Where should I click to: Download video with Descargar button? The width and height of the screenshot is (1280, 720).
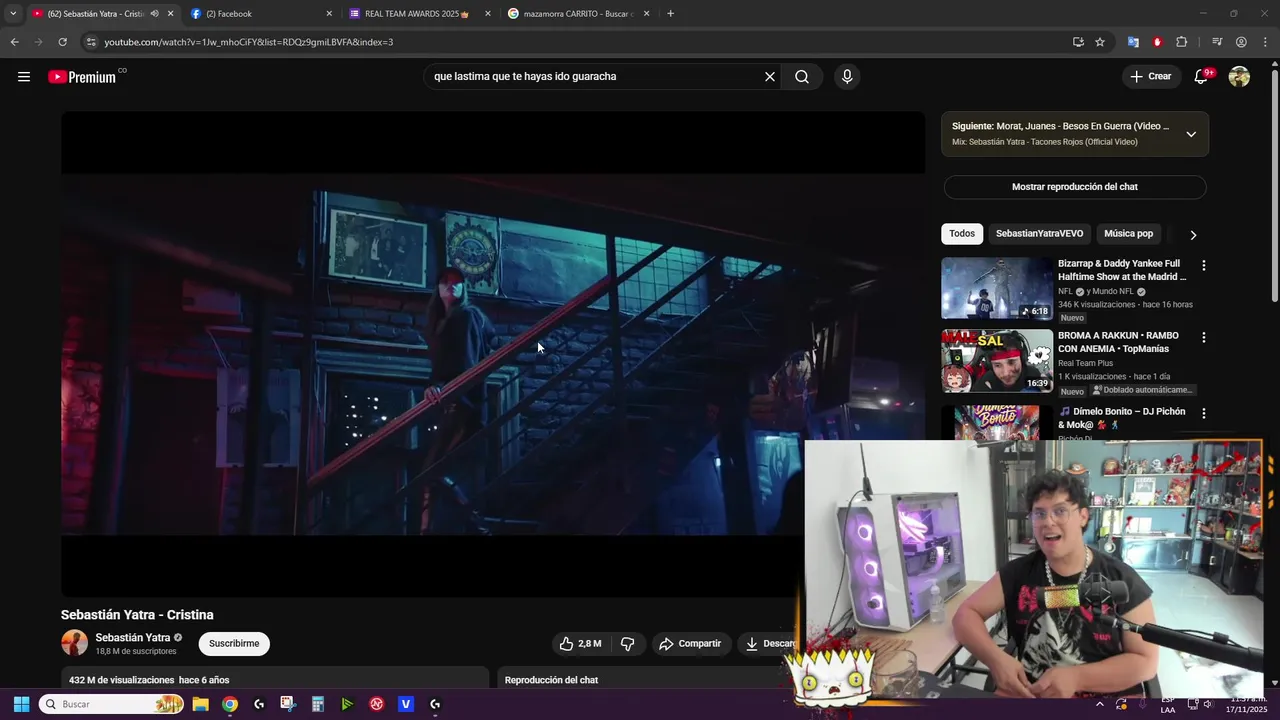[771, 644]
